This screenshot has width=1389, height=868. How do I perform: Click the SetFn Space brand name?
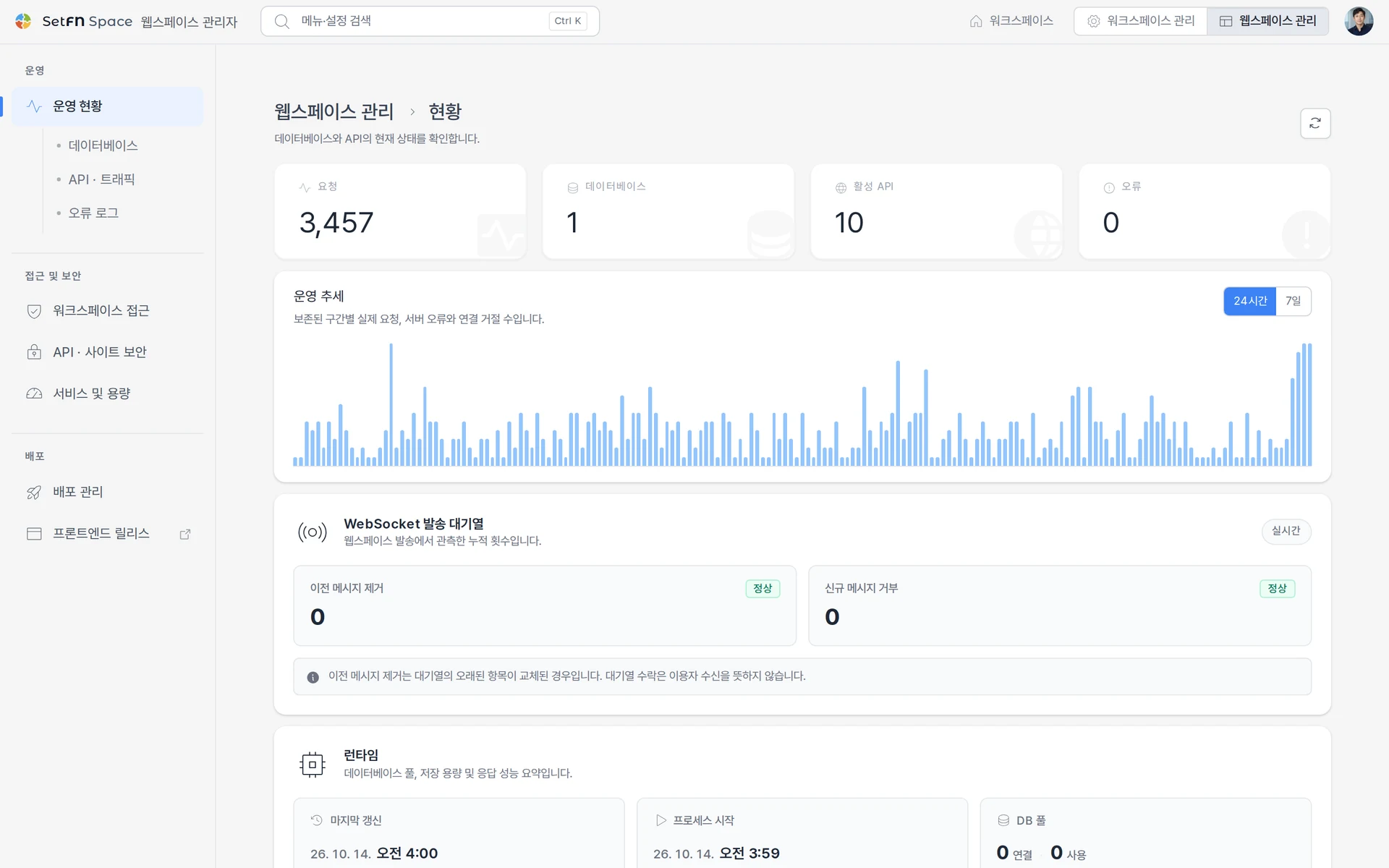click(x=88, y=22)
